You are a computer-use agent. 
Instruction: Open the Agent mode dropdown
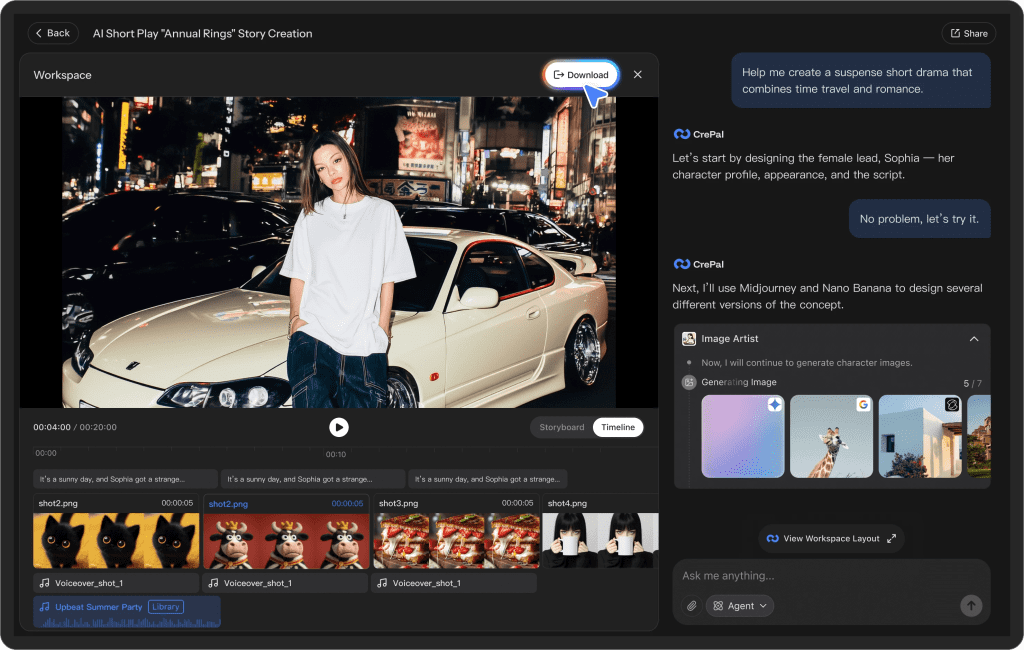(x=740, y=605)
